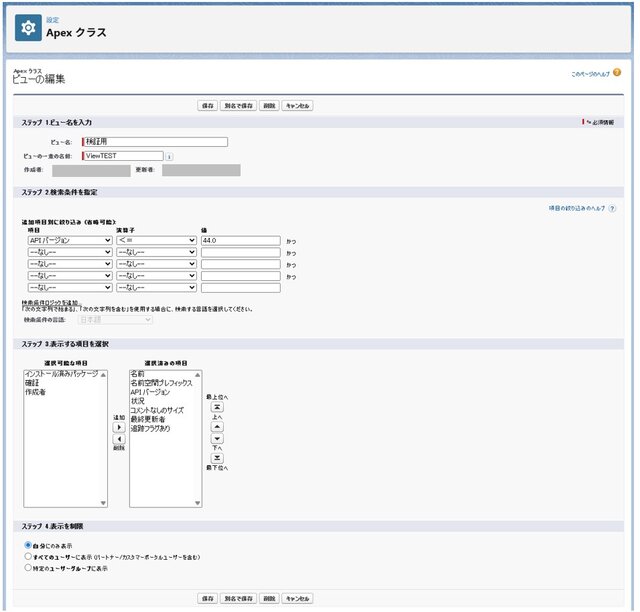Click the bottom キャンセル button
The height and width of the screenshot is (612, 640).
[x=298, y=599]
